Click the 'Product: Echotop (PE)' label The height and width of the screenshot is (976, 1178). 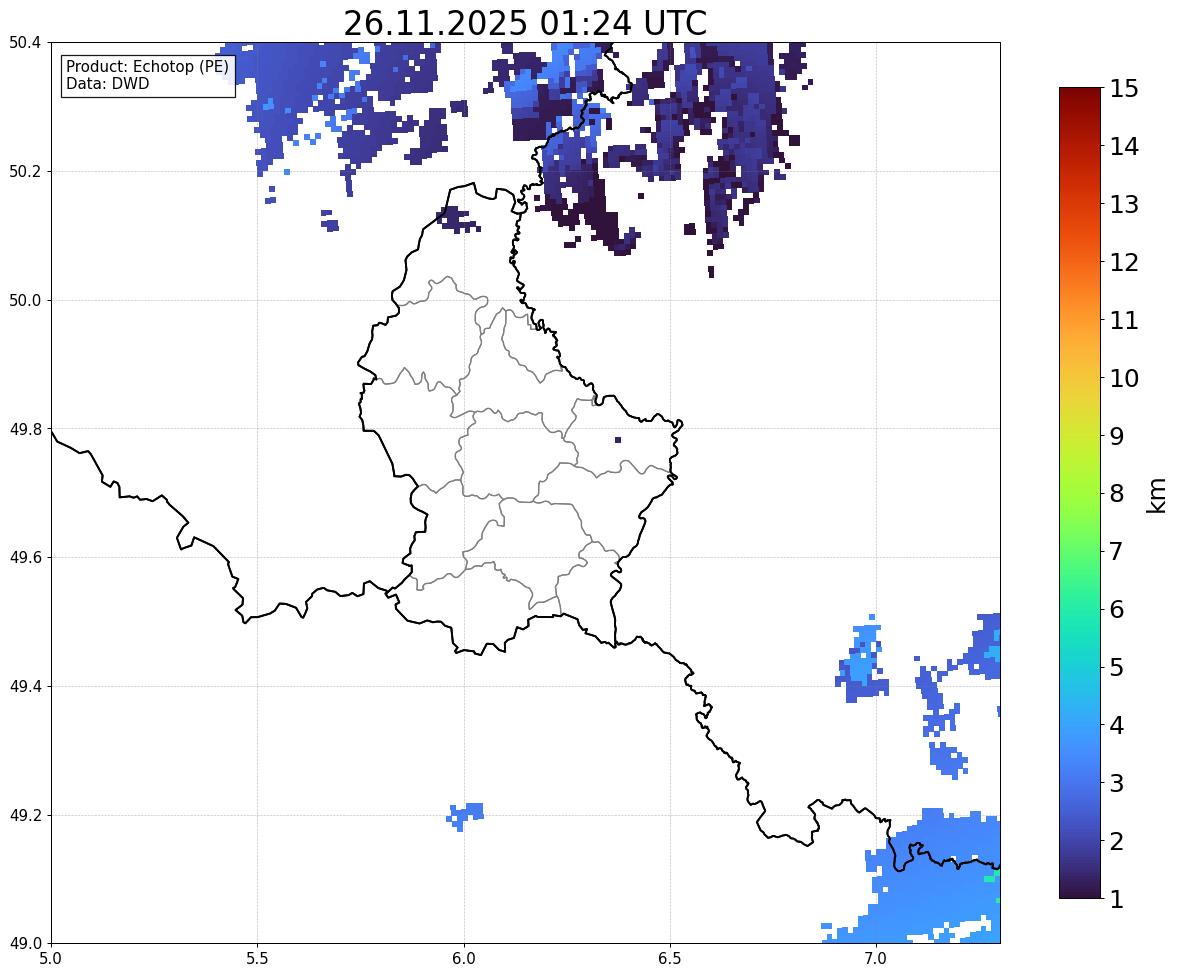[x=147, y=67]
